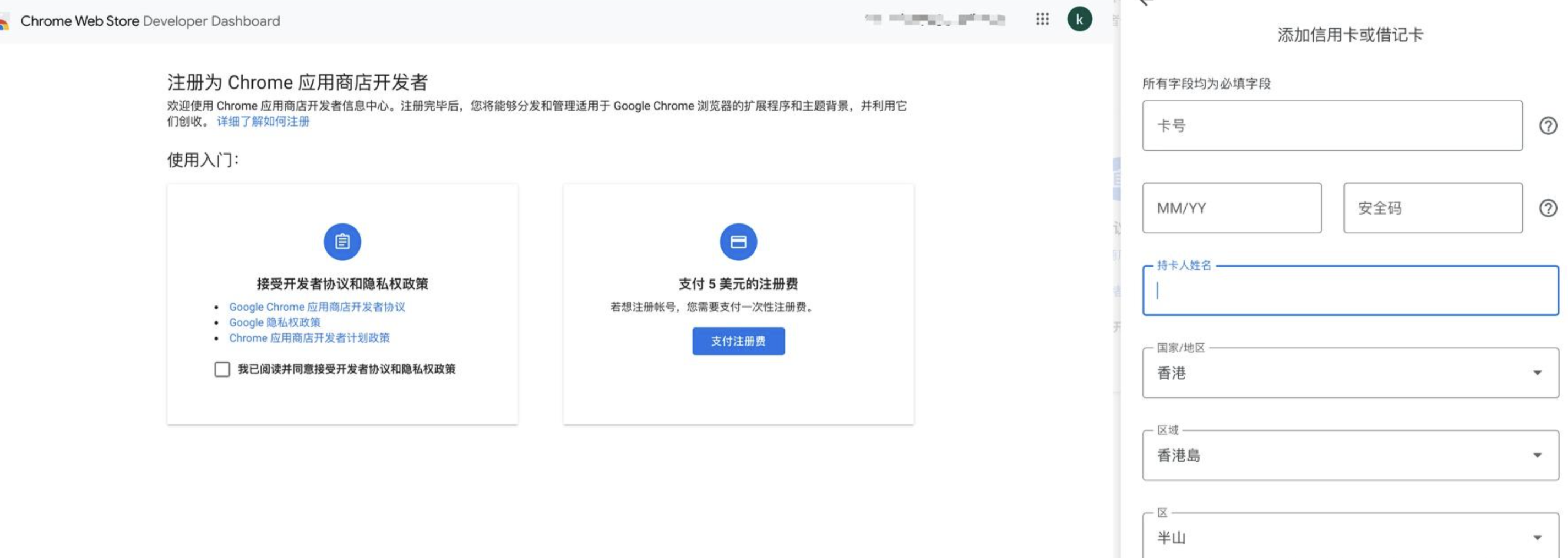Open Google Chrome 应用商店开发者协议 link
This screenshot has width=1568, height=558.
point(317,307)
